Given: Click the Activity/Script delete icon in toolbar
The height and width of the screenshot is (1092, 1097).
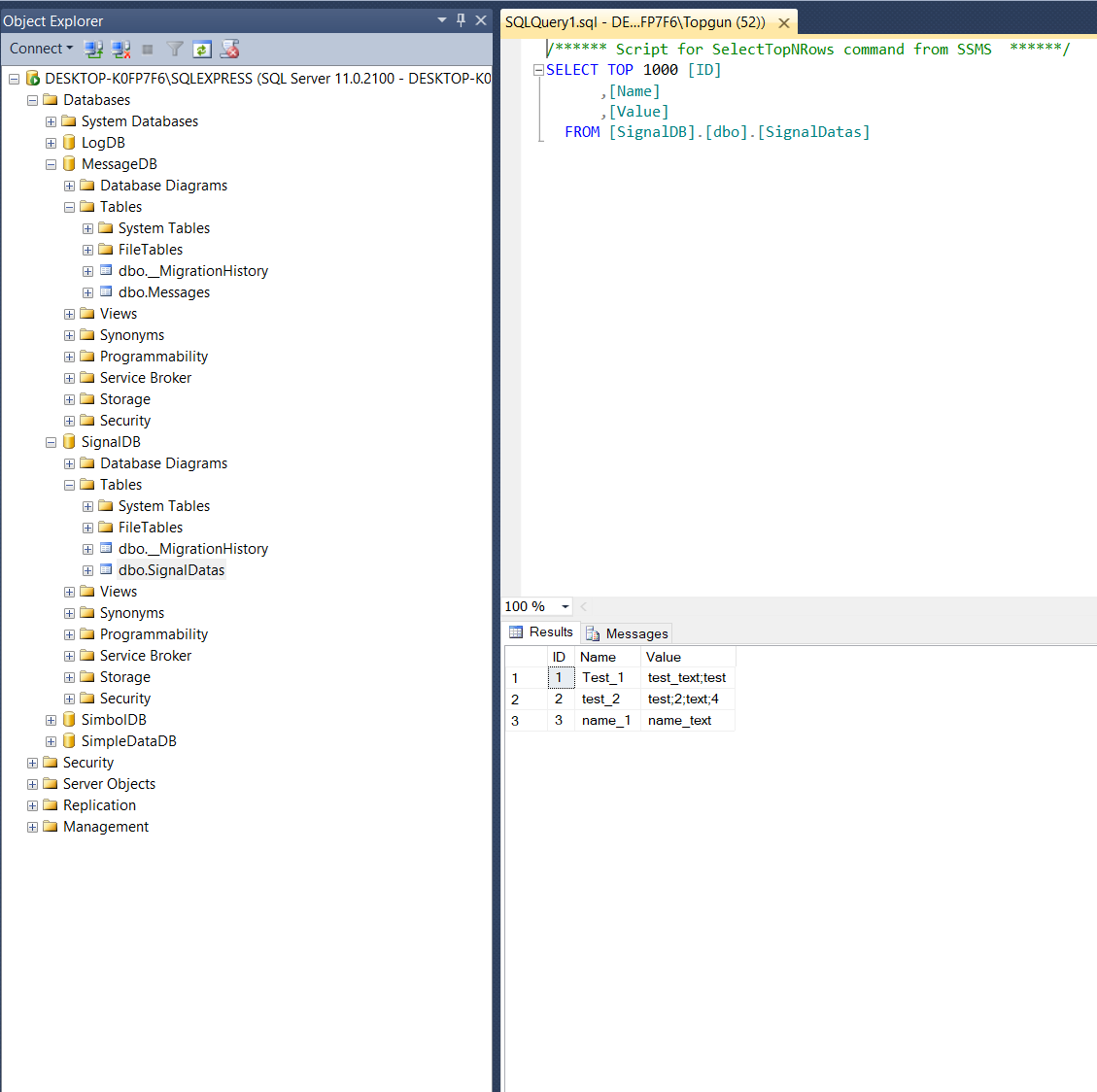Looking at the screenshot, I should 229,49.
